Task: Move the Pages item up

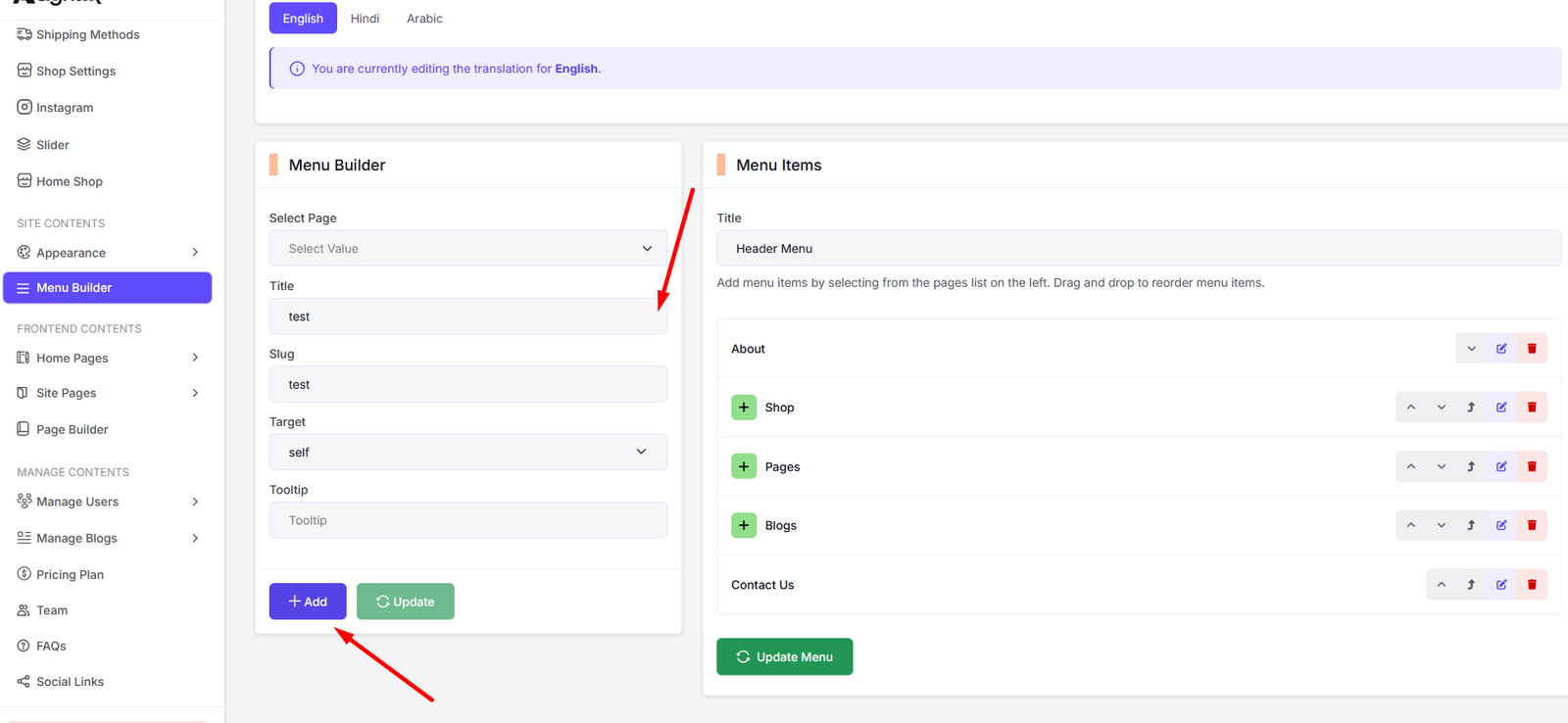Action: coord(1411,467)
